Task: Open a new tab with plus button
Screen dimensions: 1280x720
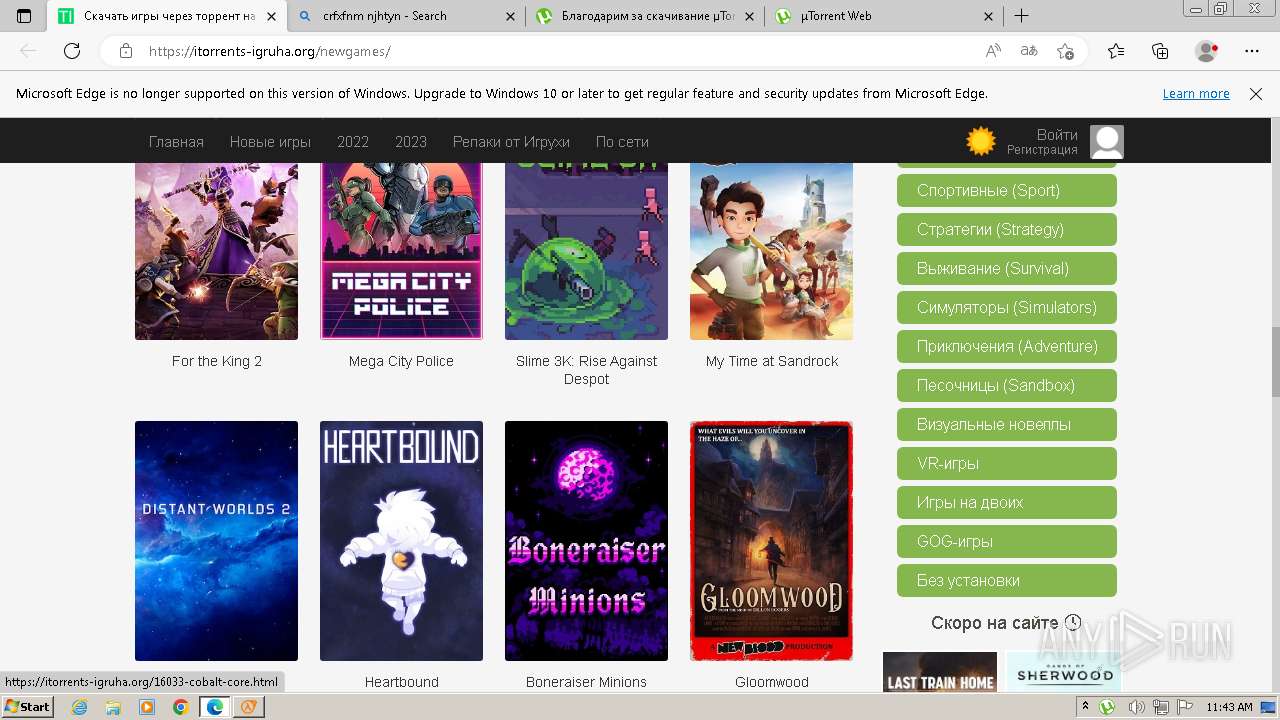Action: click(1021, 16)
